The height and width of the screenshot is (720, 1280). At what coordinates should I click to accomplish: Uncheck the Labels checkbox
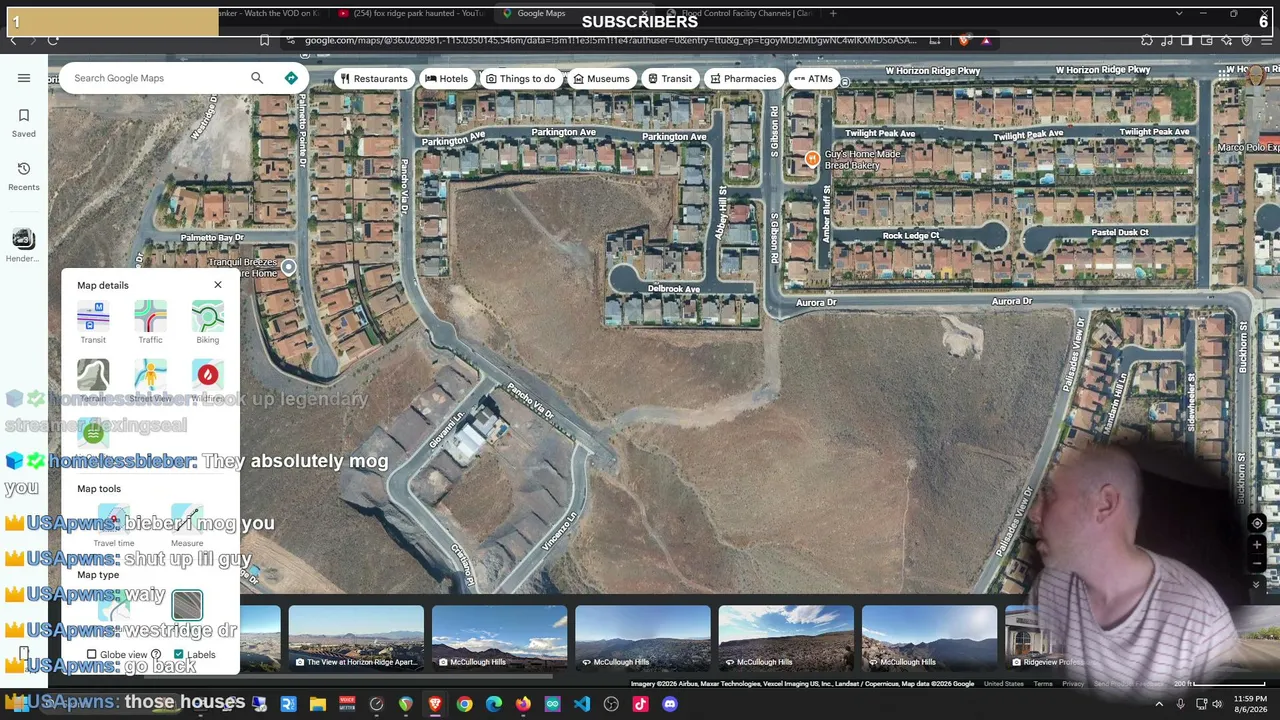tap(179, 655)
